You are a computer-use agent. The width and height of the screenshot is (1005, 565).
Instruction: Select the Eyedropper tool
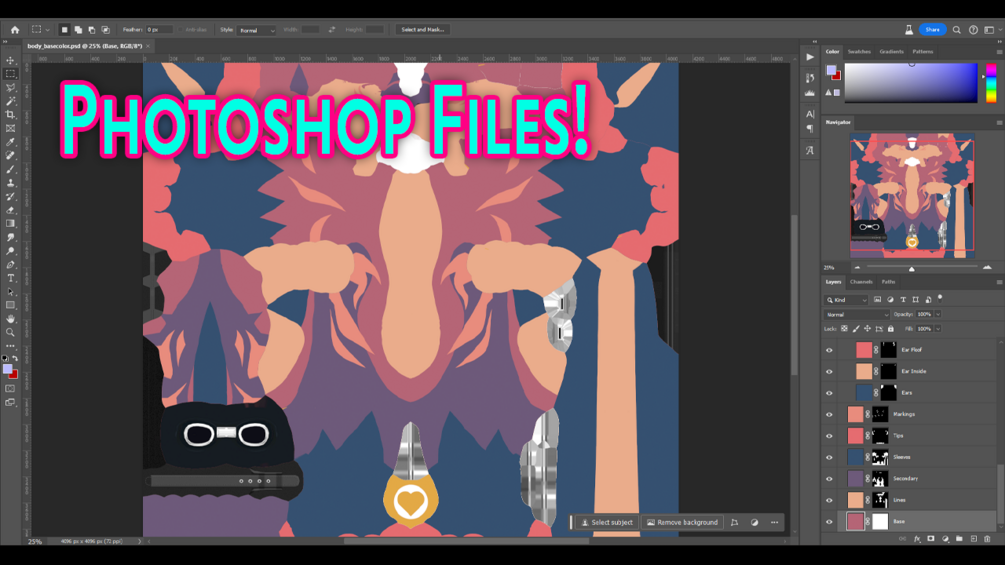tap(10, 142)
